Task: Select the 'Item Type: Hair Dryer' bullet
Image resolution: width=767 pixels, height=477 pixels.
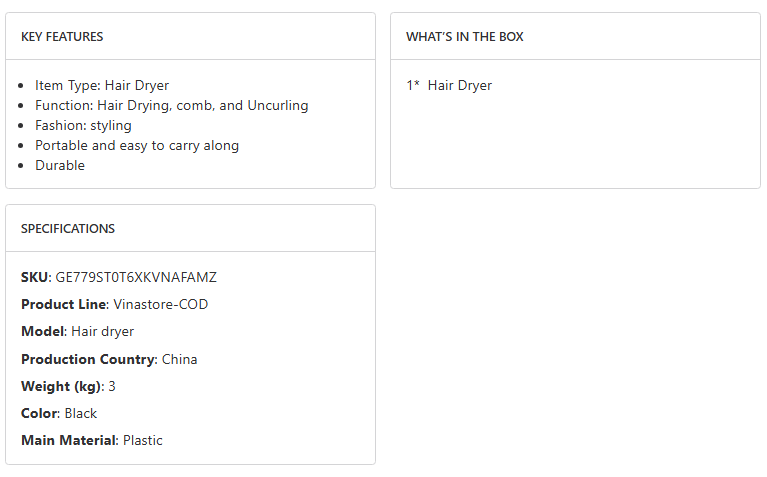Action: click(x=102, y=86)
